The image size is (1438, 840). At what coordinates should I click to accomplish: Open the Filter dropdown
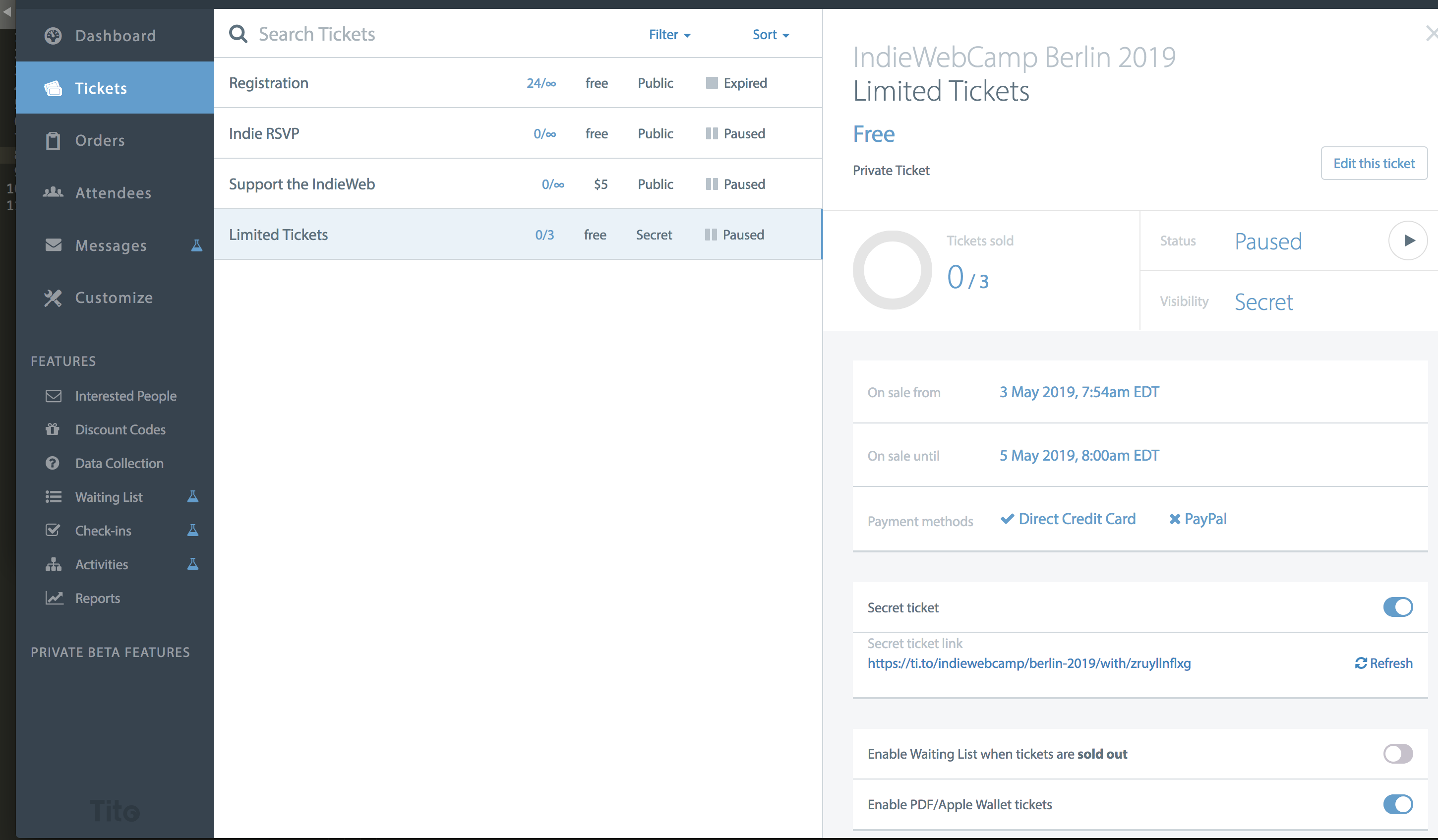[x=669, y=34]
